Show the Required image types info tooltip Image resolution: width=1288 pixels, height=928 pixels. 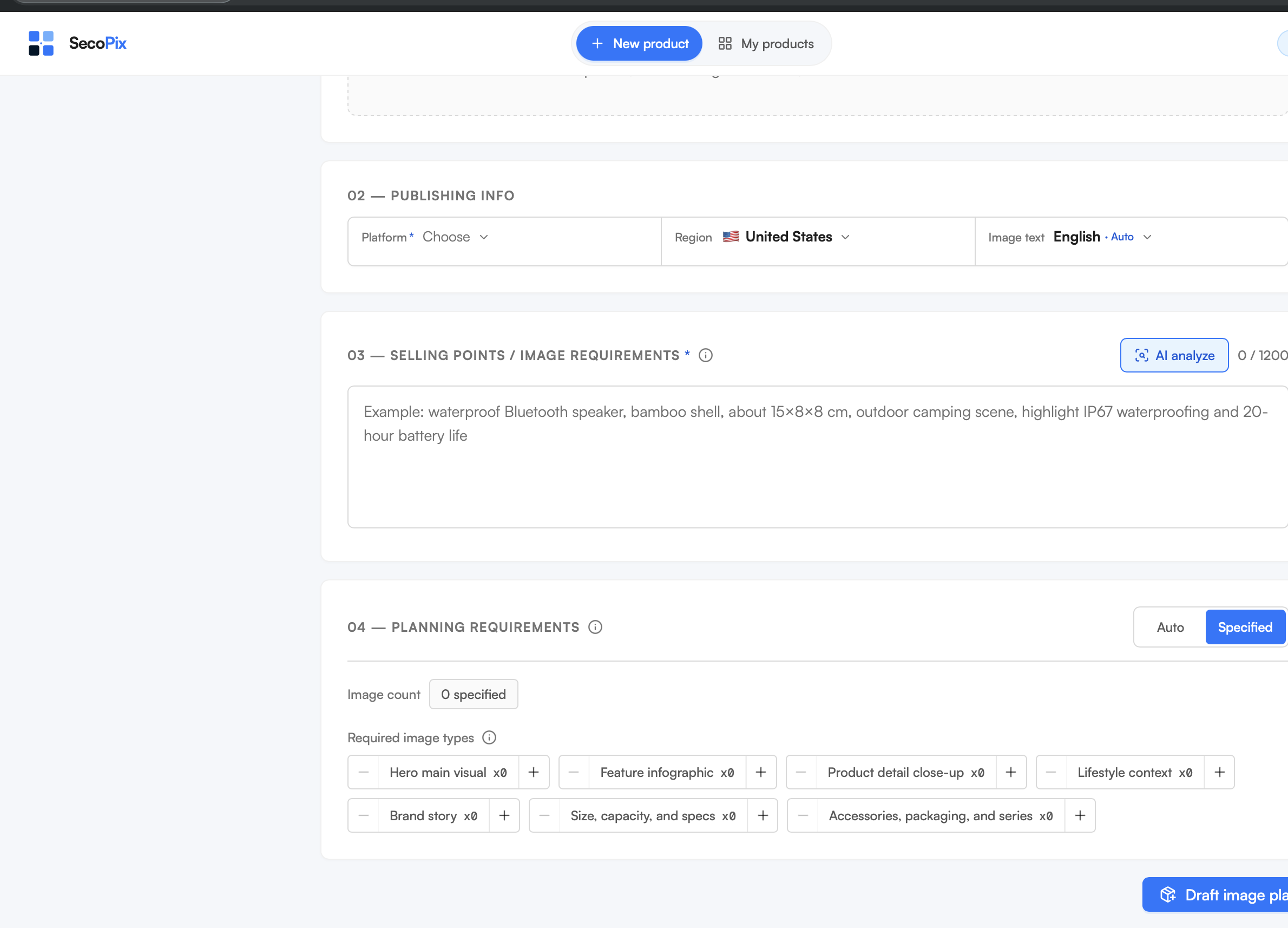[x=489, y=737]
